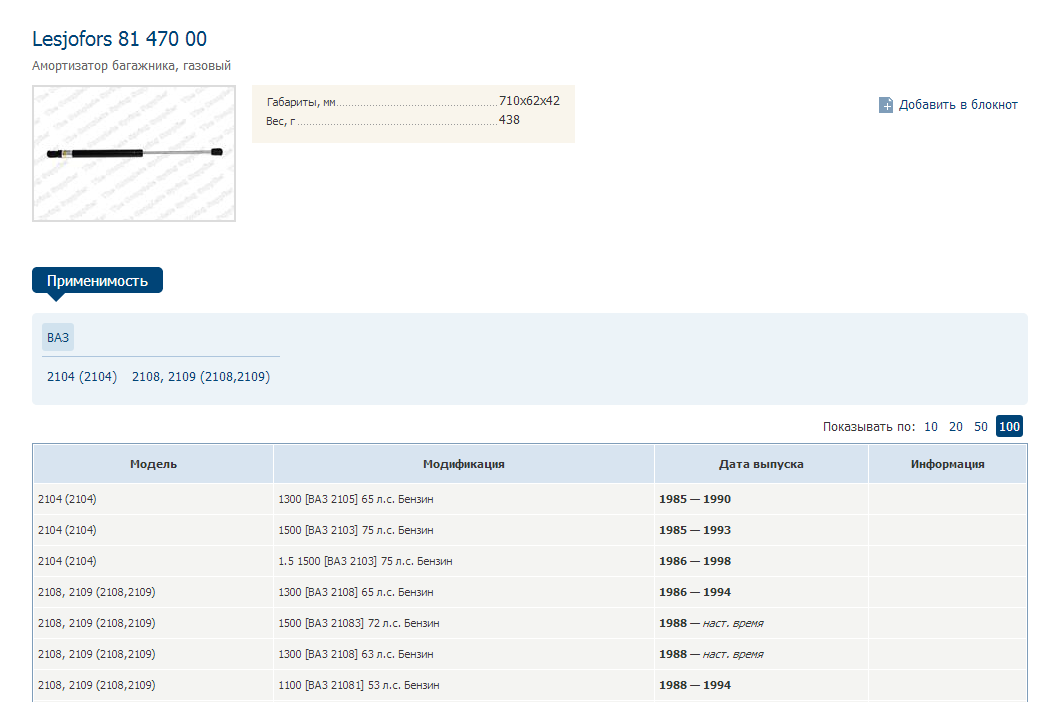Click the Модель column header
1061x702 pixels.
pyautogui.click(x=154, y=464)
